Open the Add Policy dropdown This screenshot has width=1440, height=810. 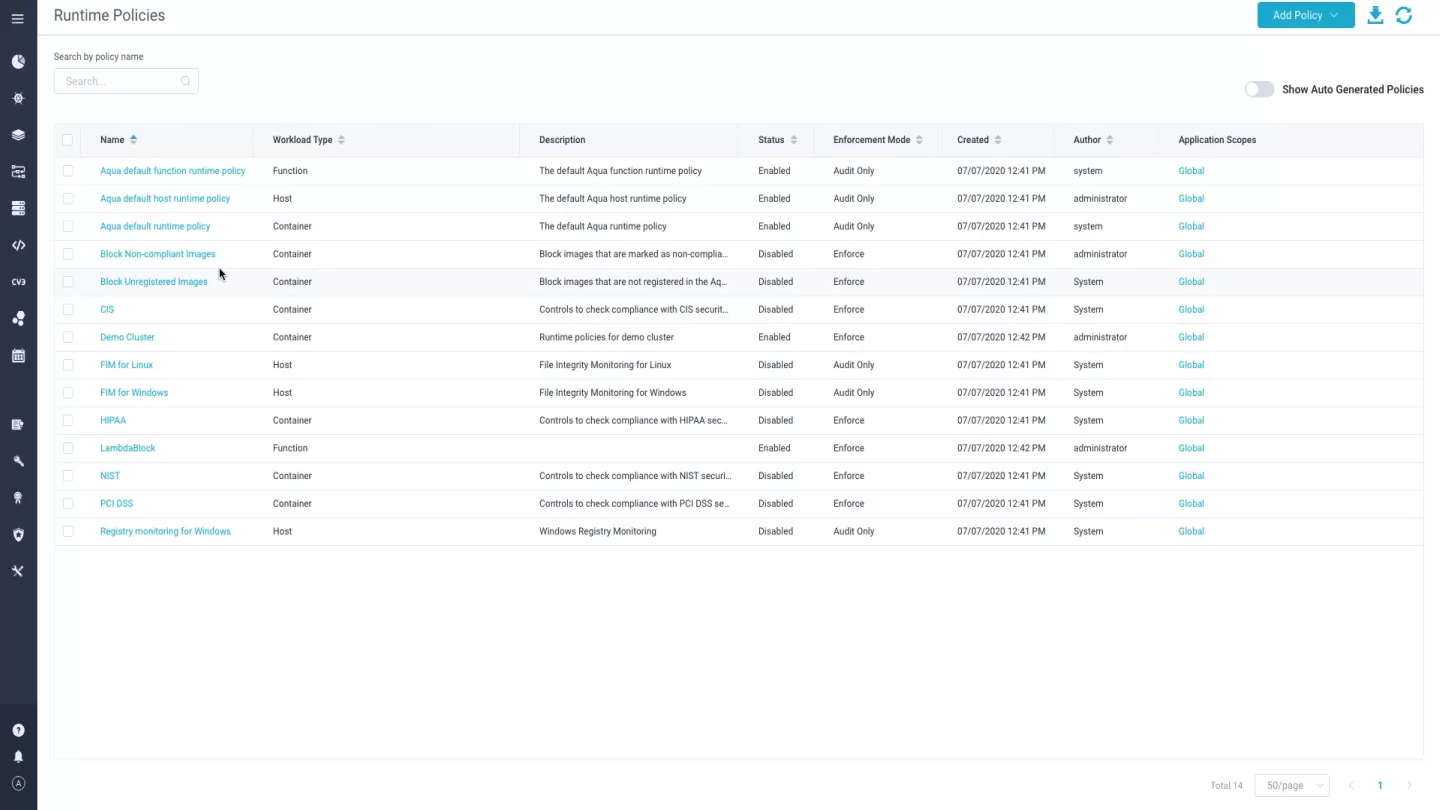pos(1305,15)
